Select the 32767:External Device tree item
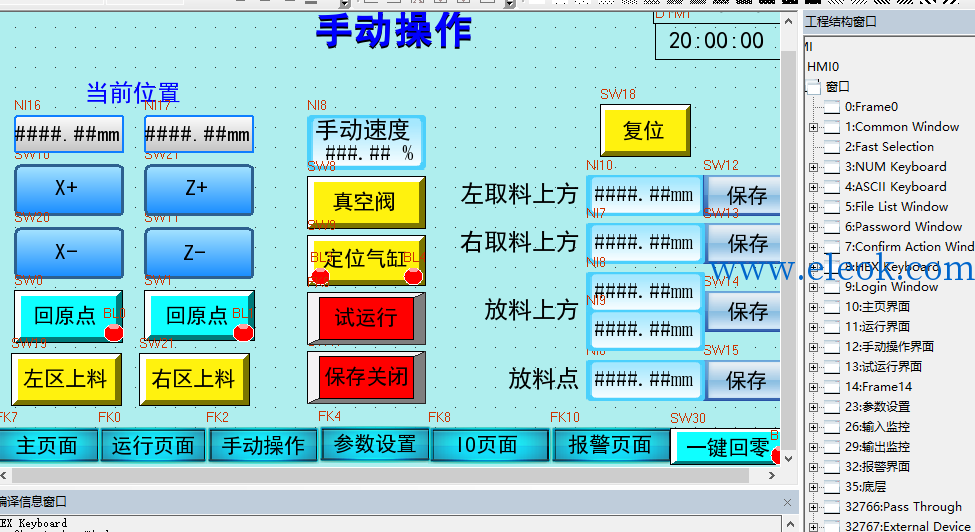 (907, 526)
